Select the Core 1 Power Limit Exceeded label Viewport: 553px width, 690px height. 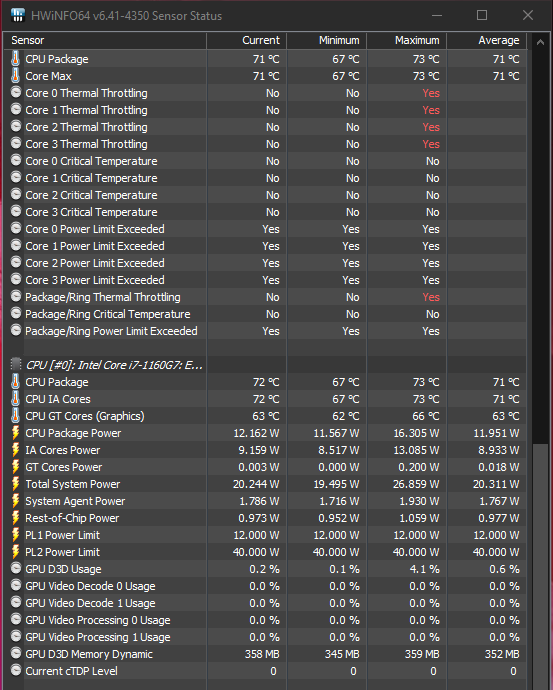pyautogui.click(x=95, y=246)
